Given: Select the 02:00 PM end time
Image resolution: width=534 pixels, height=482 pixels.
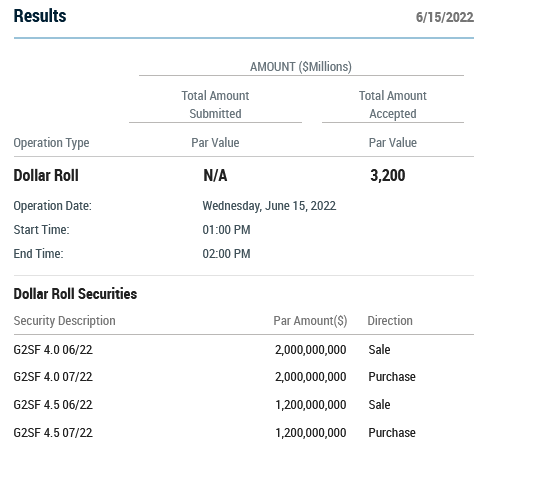Looking at the screenshot, I should tap(226, 254).
